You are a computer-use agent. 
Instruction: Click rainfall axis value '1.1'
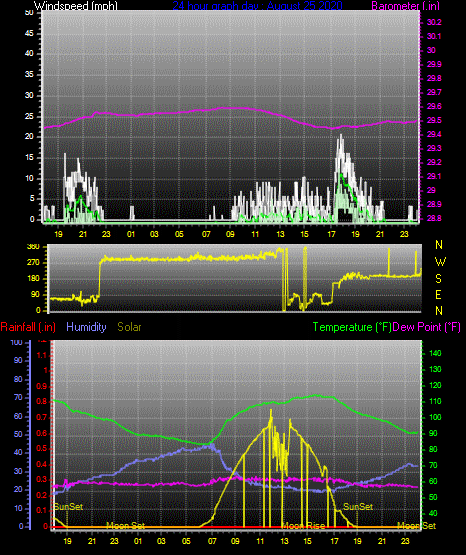(x=42, y=355)
